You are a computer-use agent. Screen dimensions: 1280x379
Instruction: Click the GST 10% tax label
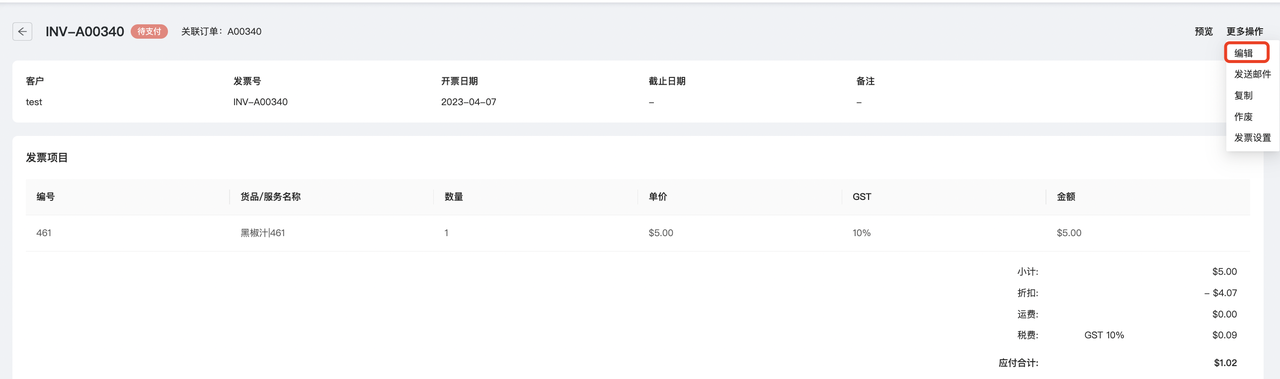point(1104,335)
